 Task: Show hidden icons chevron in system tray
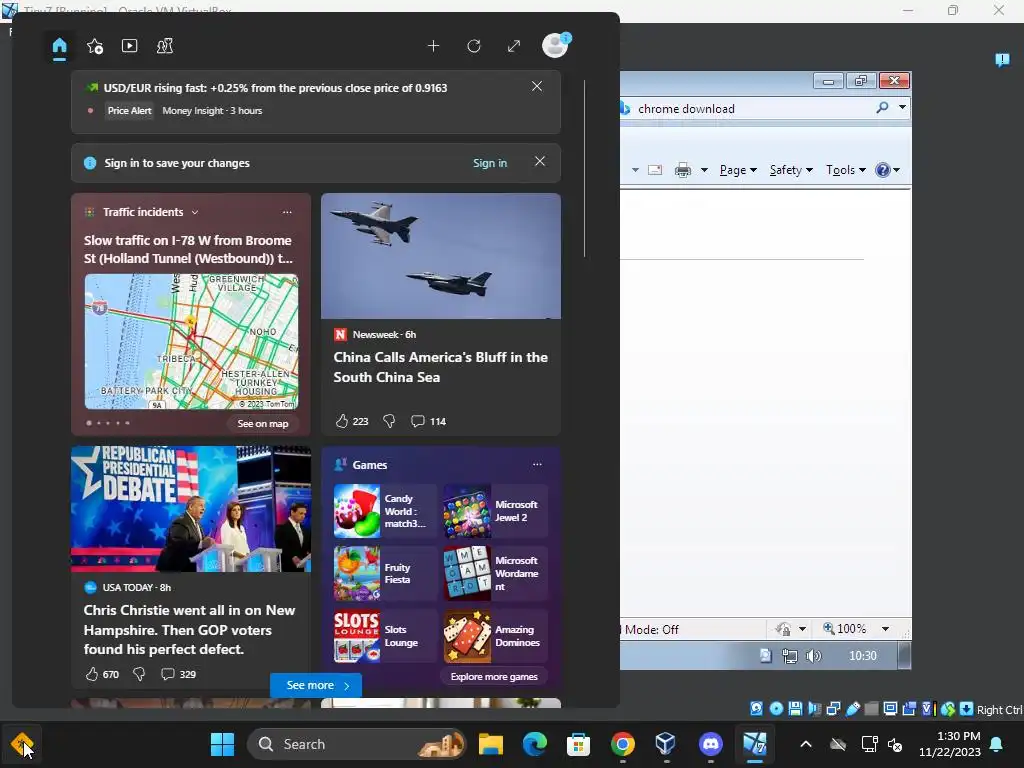point(806,744)
